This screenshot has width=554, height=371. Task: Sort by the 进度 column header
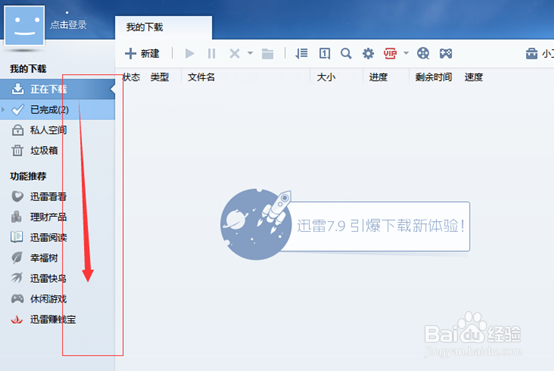378,77
